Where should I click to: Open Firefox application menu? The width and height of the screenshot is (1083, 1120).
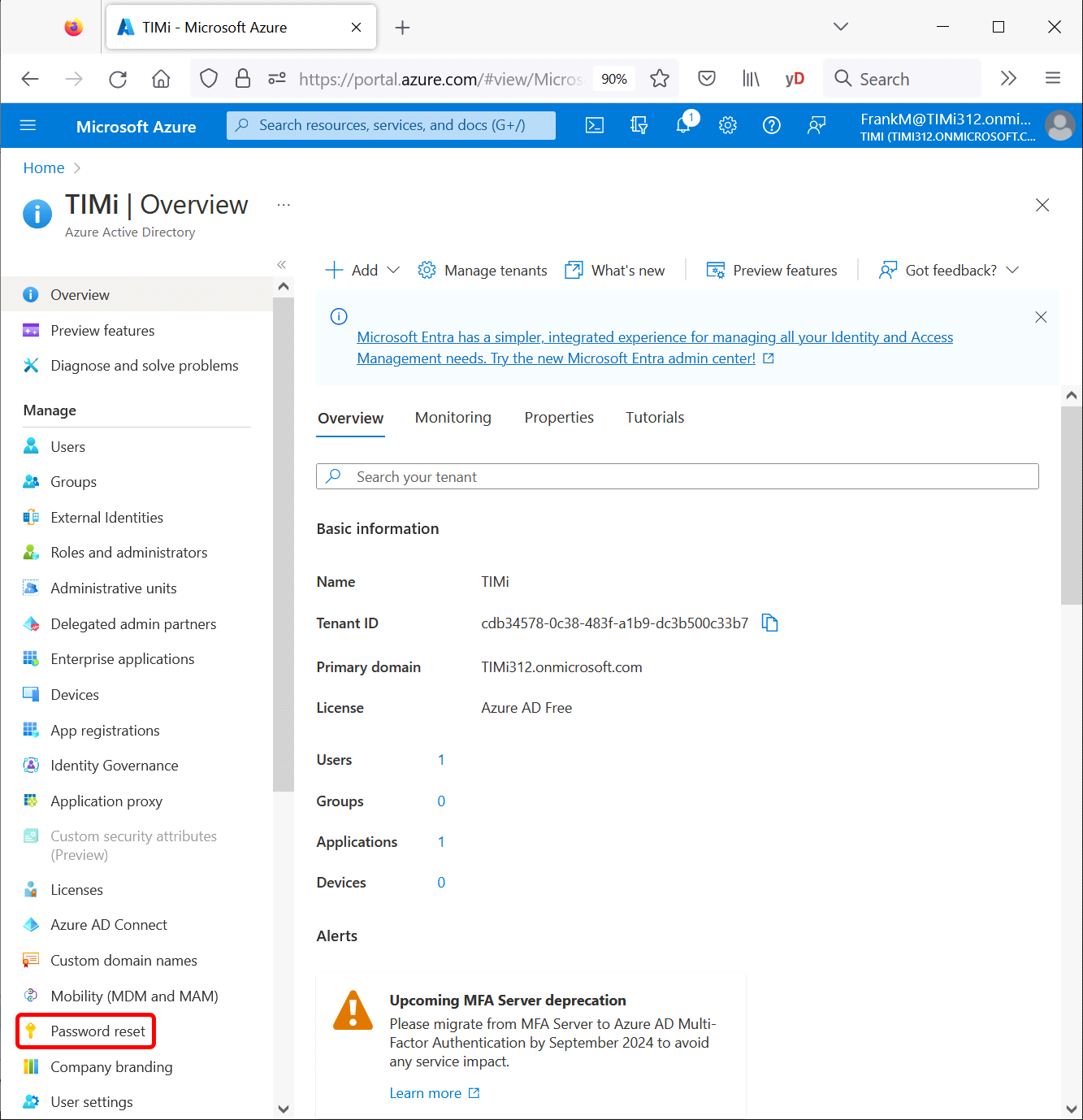tap(1053, 78)
